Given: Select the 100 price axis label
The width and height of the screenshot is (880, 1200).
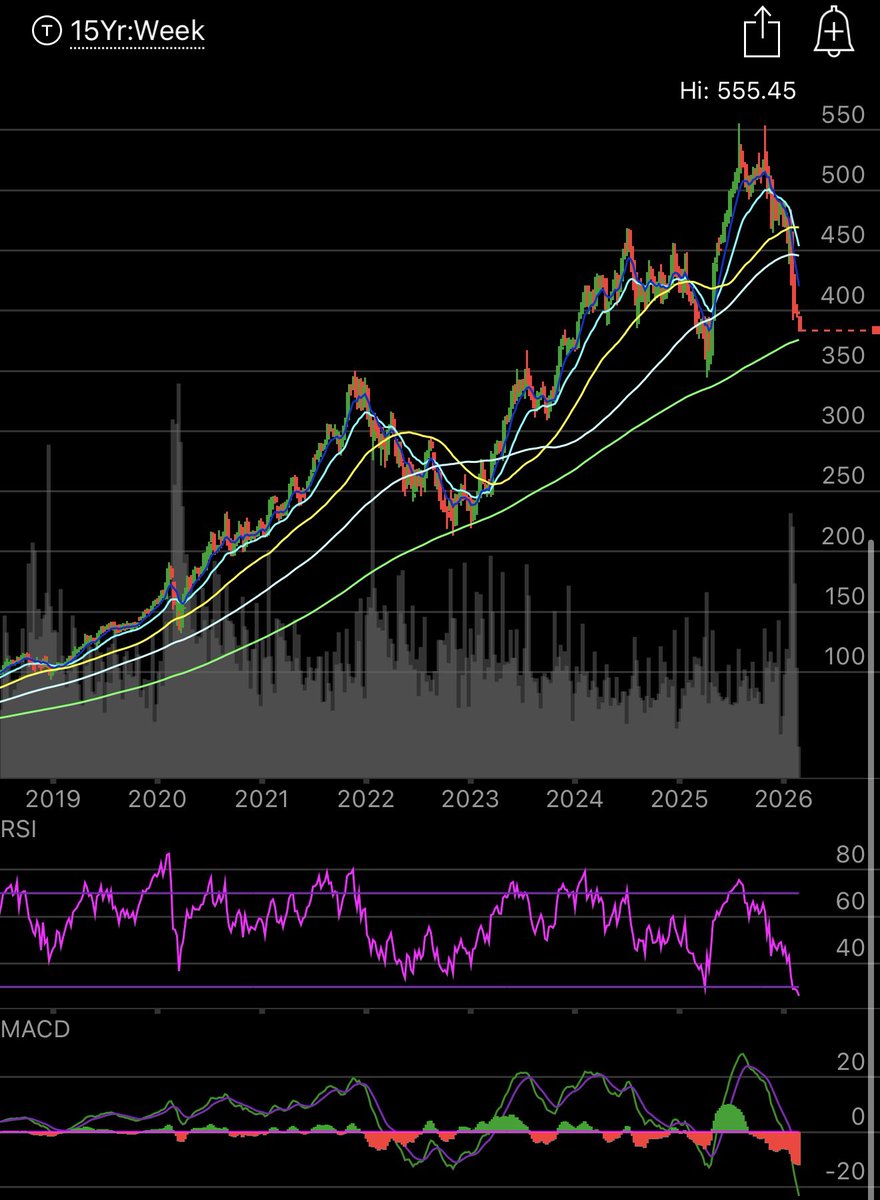Looking at the screenshot, I should point(842,657).
